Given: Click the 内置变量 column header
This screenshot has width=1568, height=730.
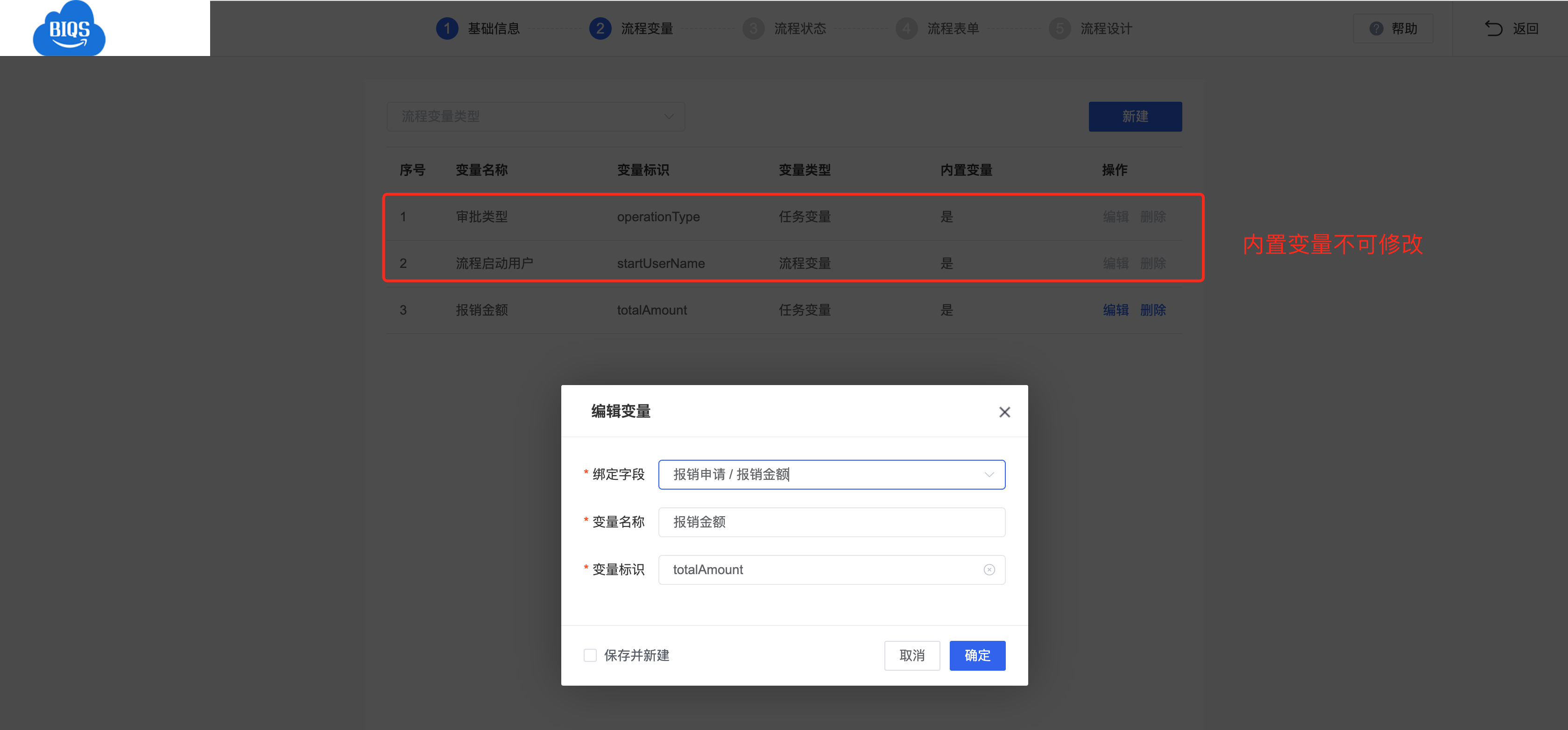Looking at the screenshot, I should tap(966, 170).
